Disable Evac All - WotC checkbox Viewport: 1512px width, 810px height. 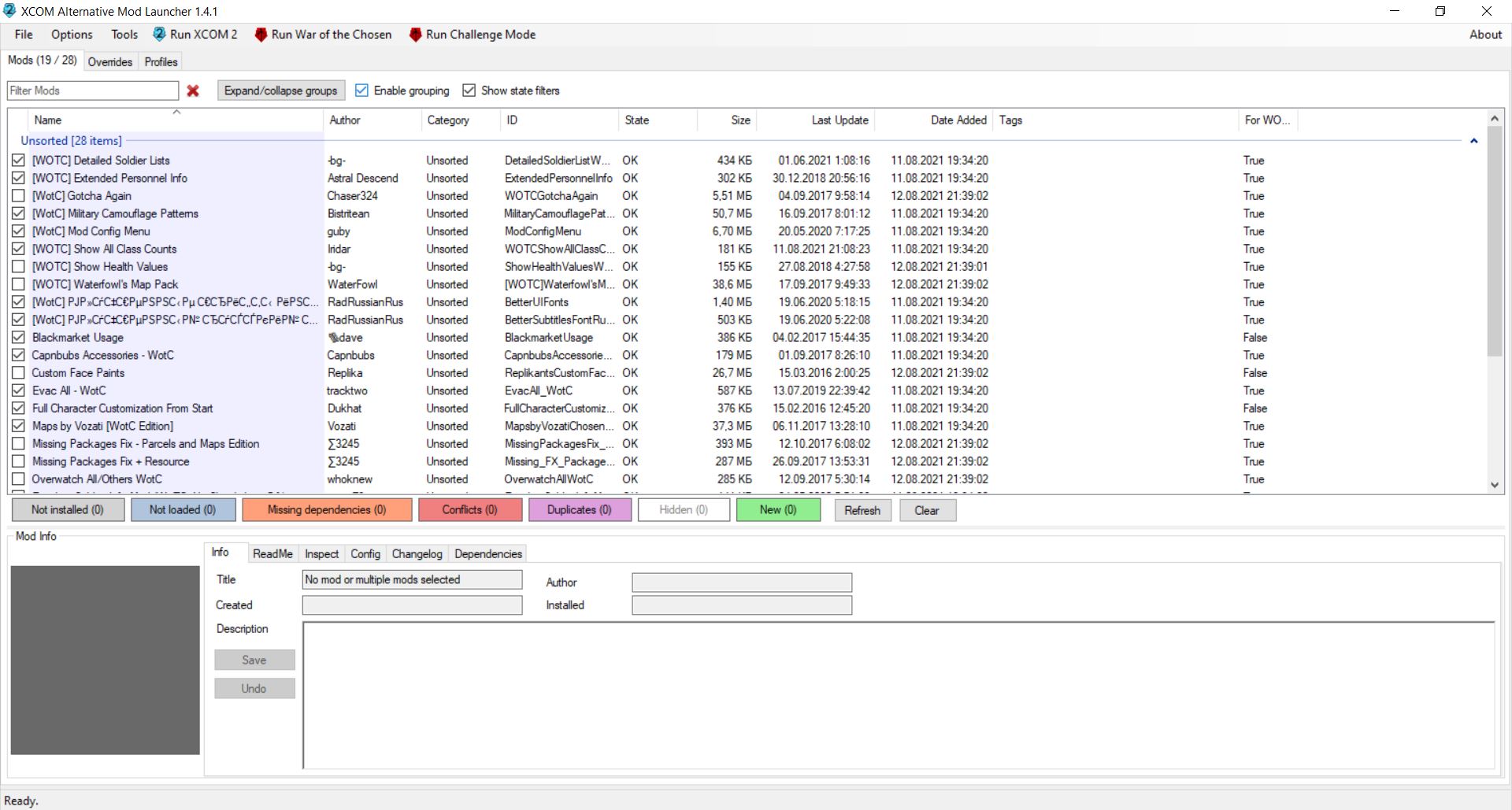click(18, 390)
